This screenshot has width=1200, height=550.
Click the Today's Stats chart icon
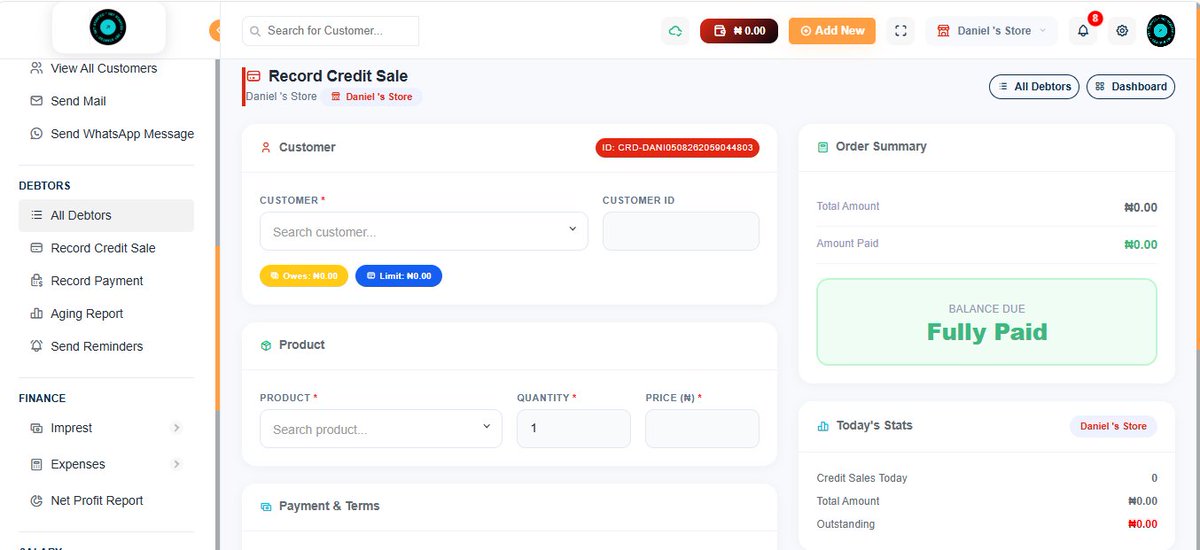pyautogui.click(x=823, y=426)
